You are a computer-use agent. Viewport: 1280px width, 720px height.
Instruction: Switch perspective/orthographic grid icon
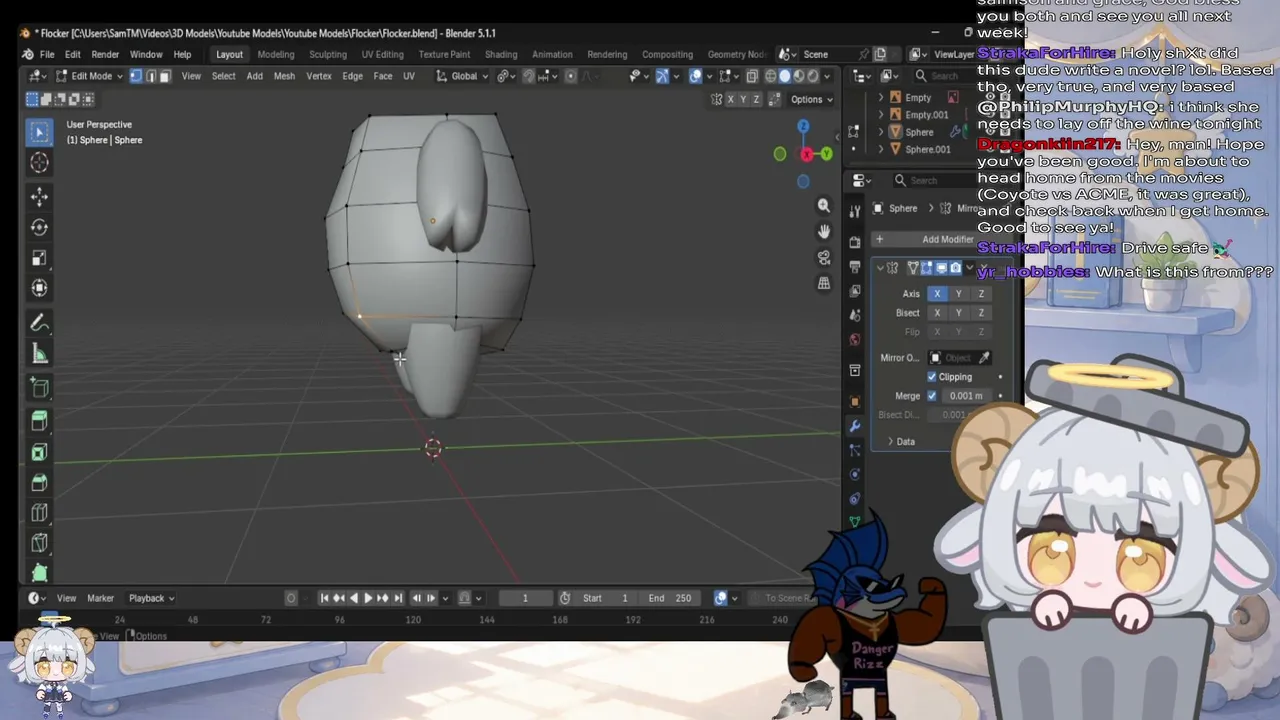pyautogui.click(x=824, y=283)
